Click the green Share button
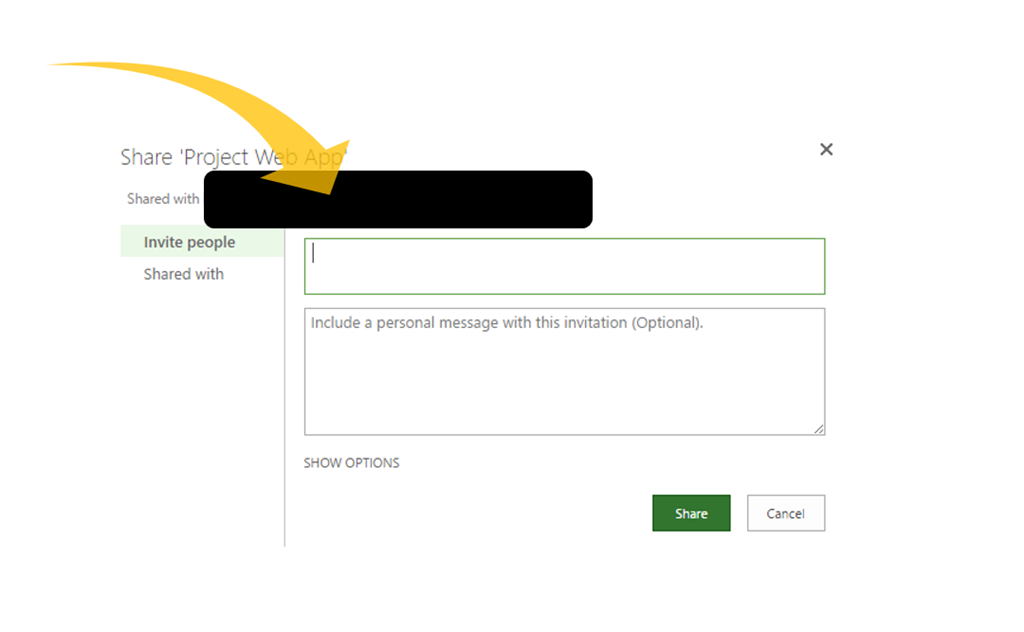The width and height of the screenshot is (1024, 632). point(691,513)
